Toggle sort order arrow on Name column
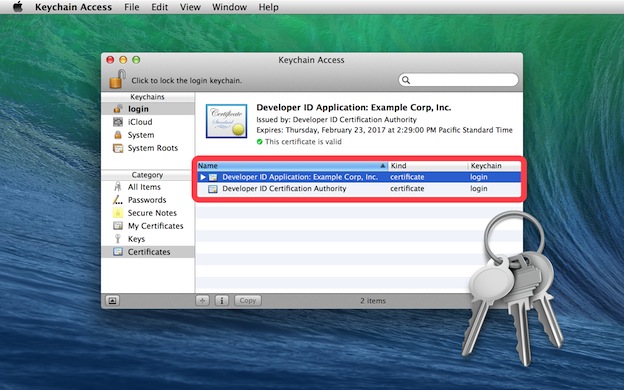 click(382, 166)
